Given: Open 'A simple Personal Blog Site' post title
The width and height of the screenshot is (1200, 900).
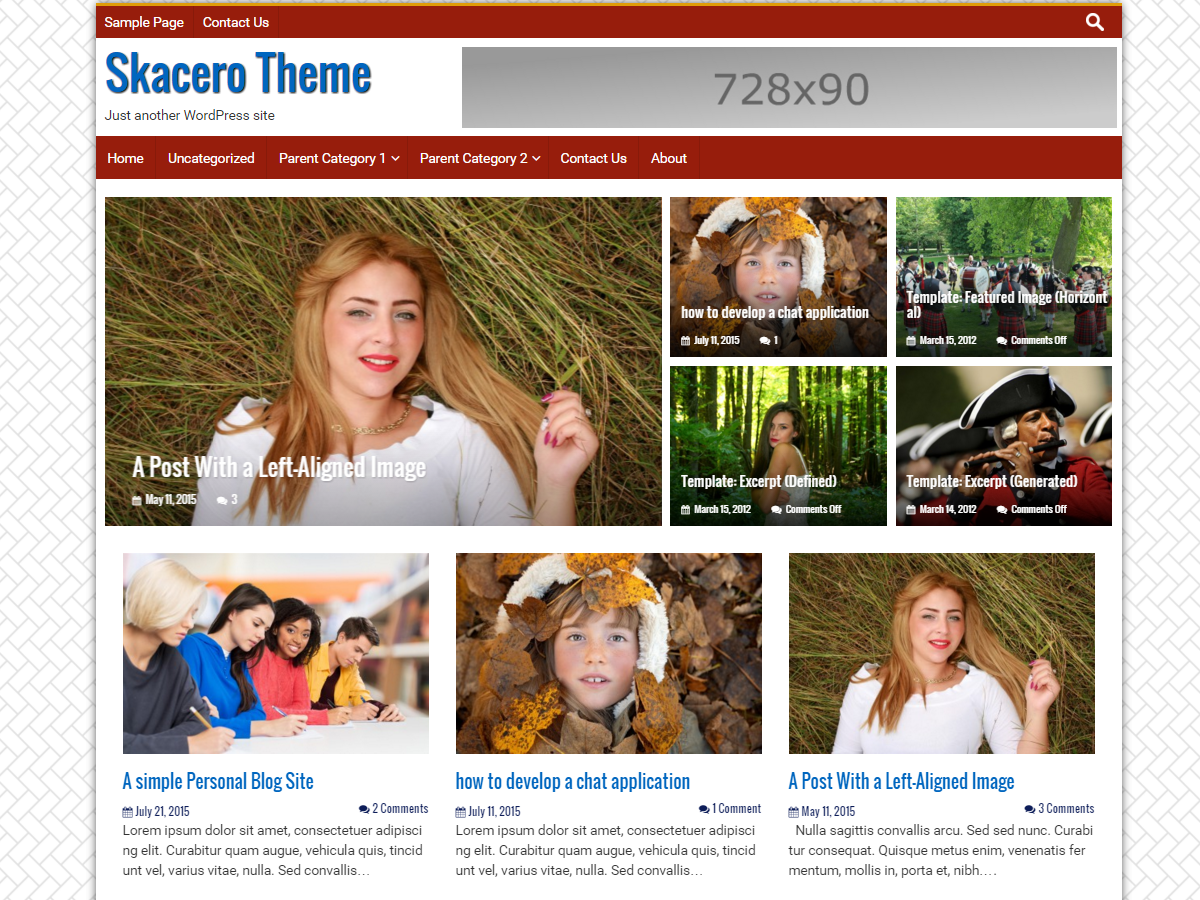Looking at the screenshot, I should pyautogui.click(x=218, y=781).
